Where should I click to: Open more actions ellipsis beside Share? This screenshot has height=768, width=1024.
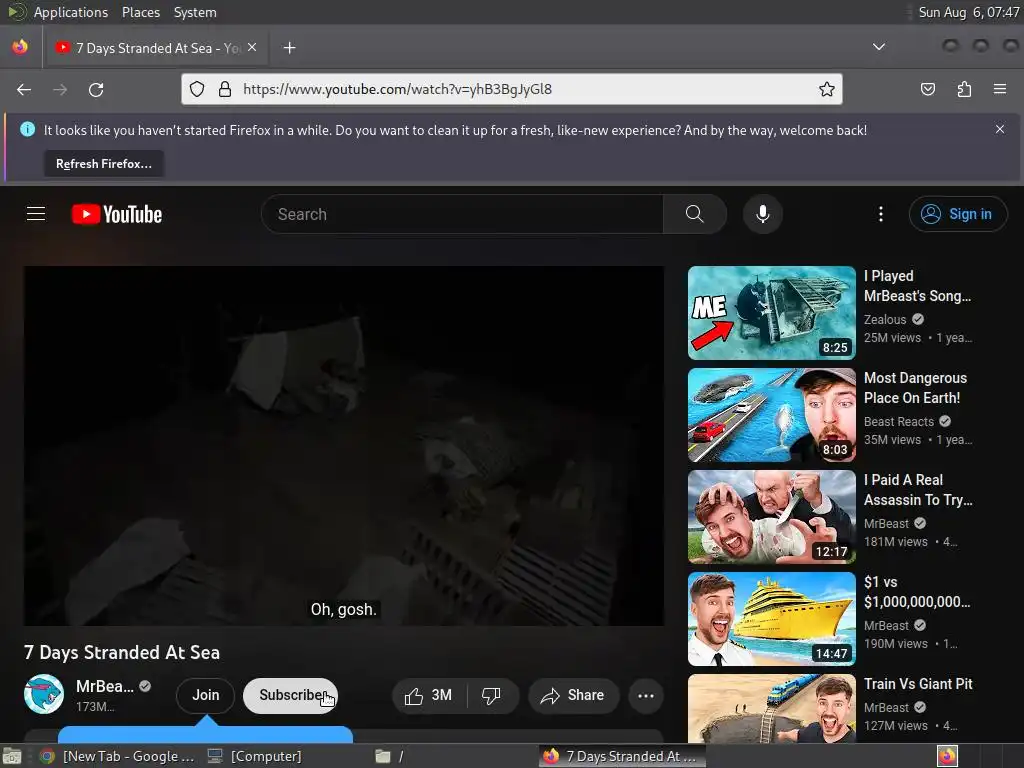[x=645, y=696]
